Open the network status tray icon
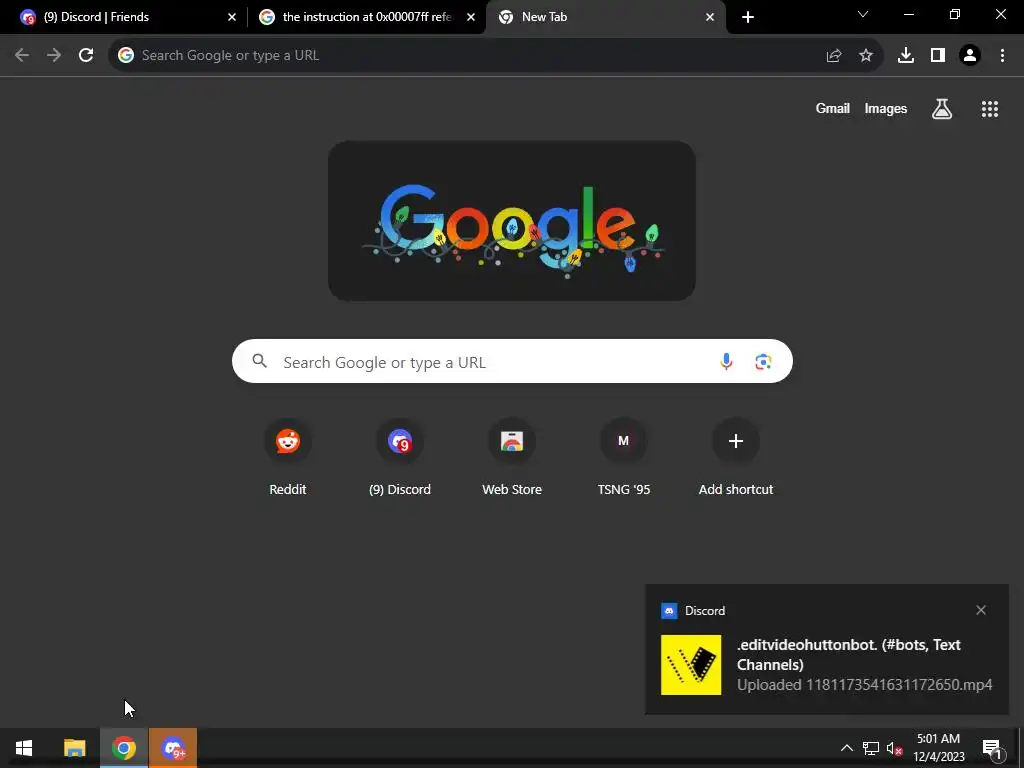 871,748
